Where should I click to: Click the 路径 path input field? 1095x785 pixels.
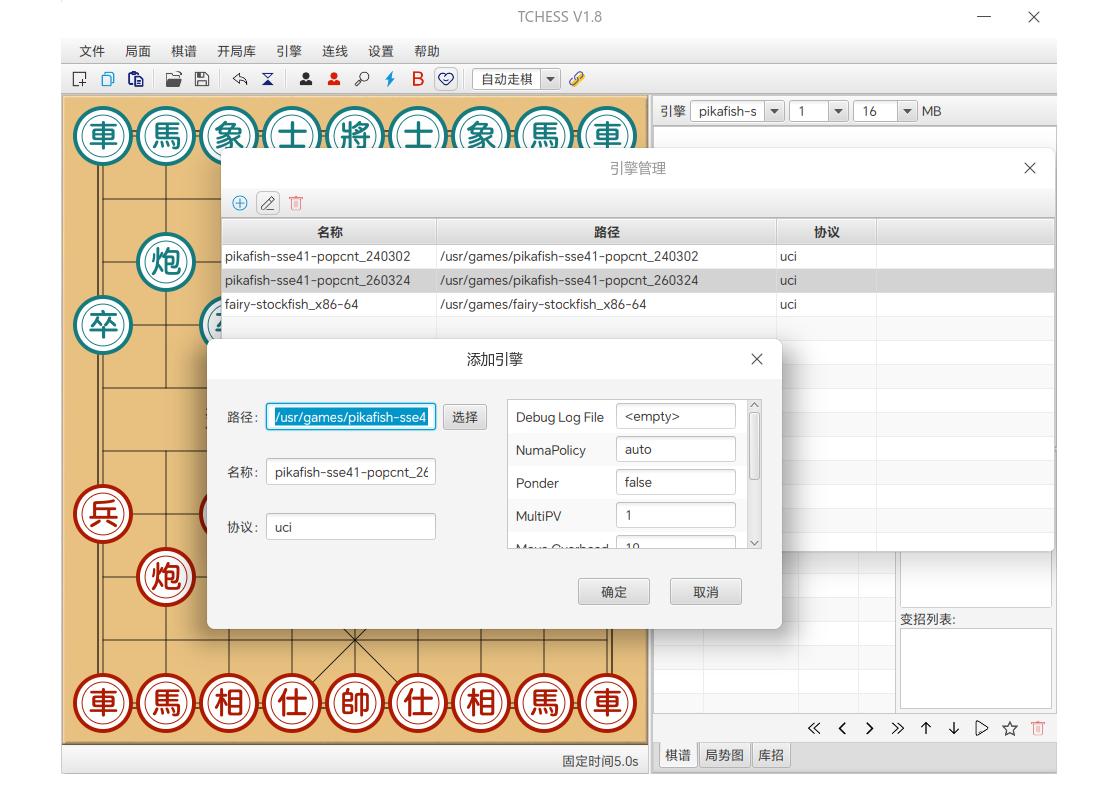[x=351, y=417]
